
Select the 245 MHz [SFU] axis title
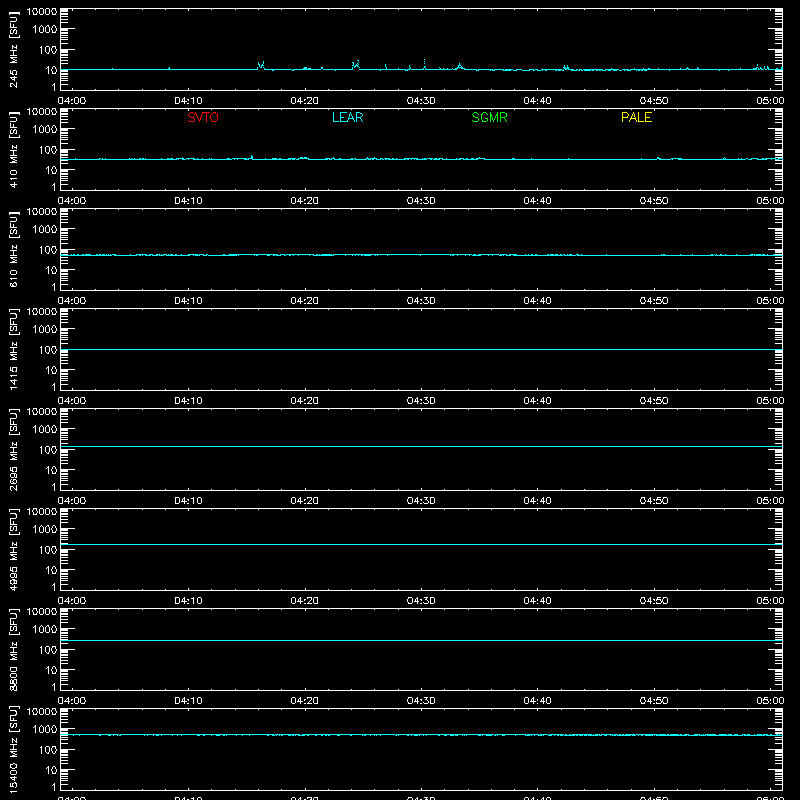click(13, 49)
